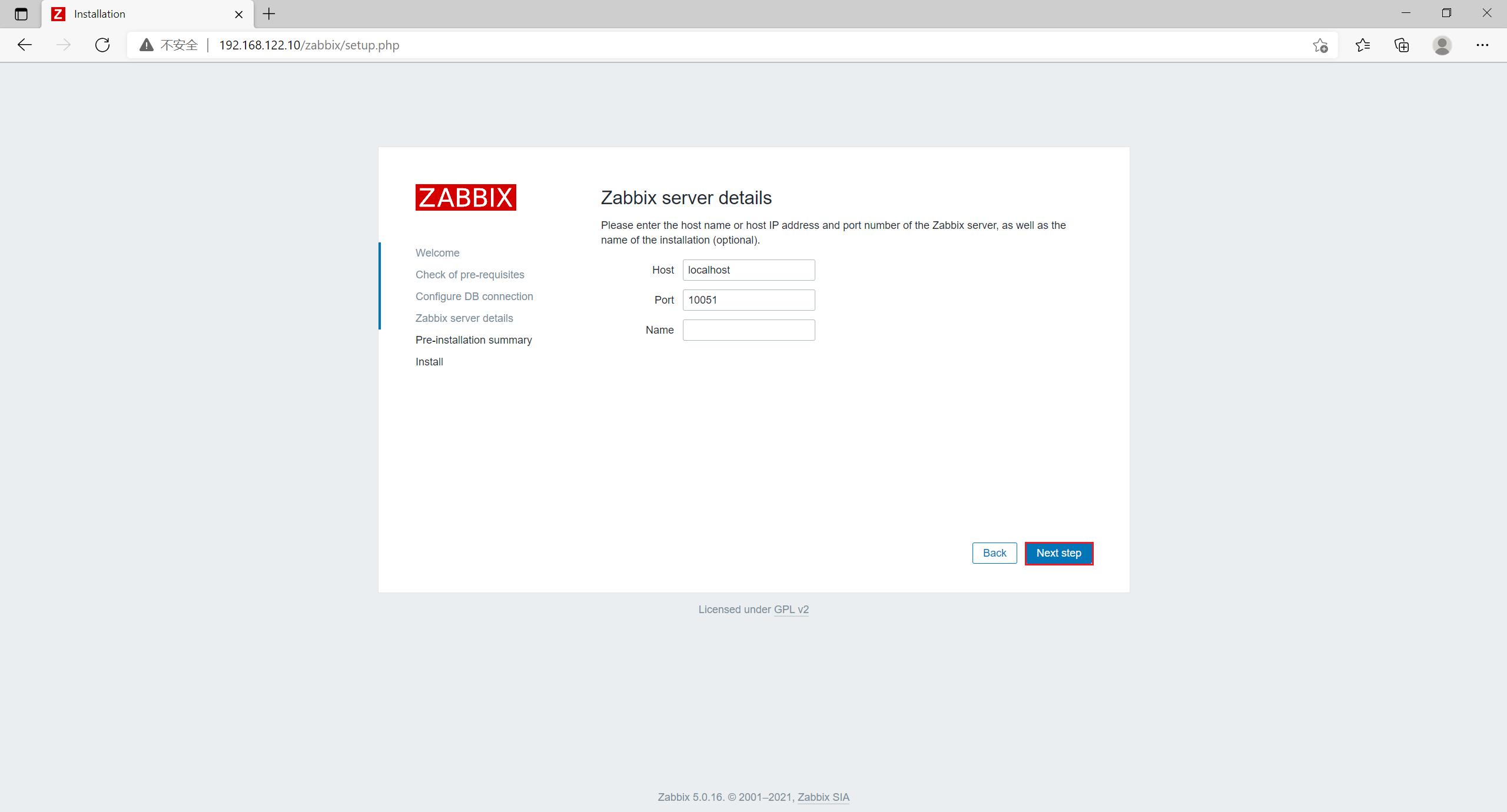Image resolution: width=1507 pixels, height=812 pixels.
Task: Click the Zabbix 5.0.16 version footer text
Action: 691,797
